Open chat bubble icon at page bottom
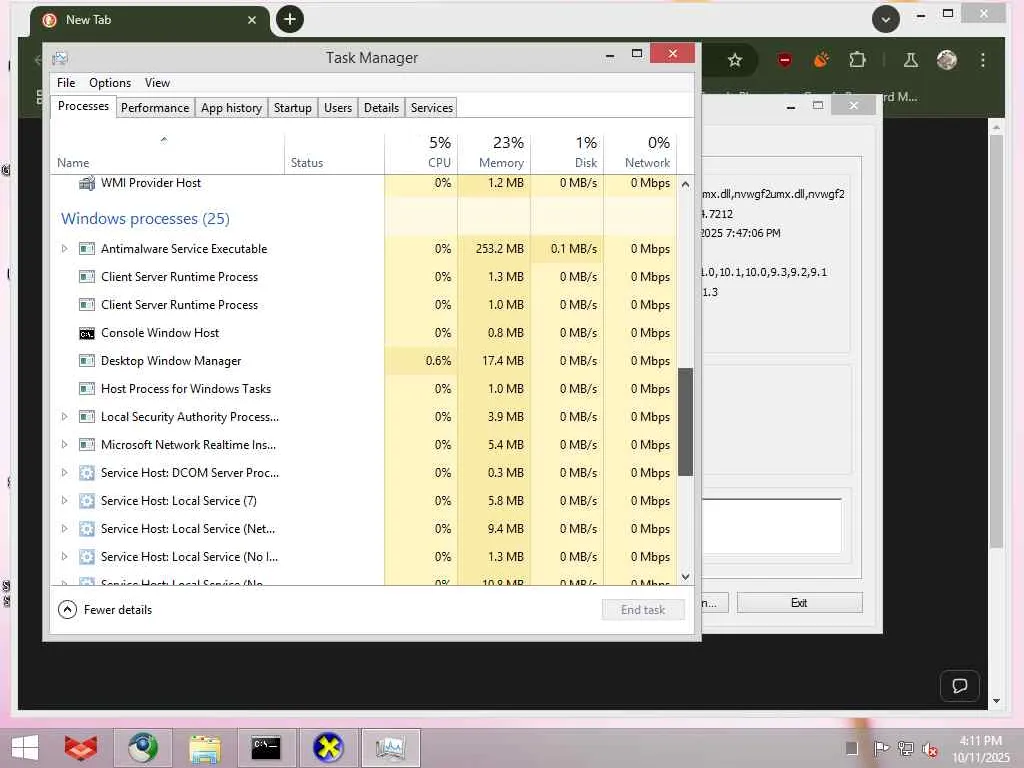The height and width of the screenshot is (768, 1024). click(x=959, y=686)
